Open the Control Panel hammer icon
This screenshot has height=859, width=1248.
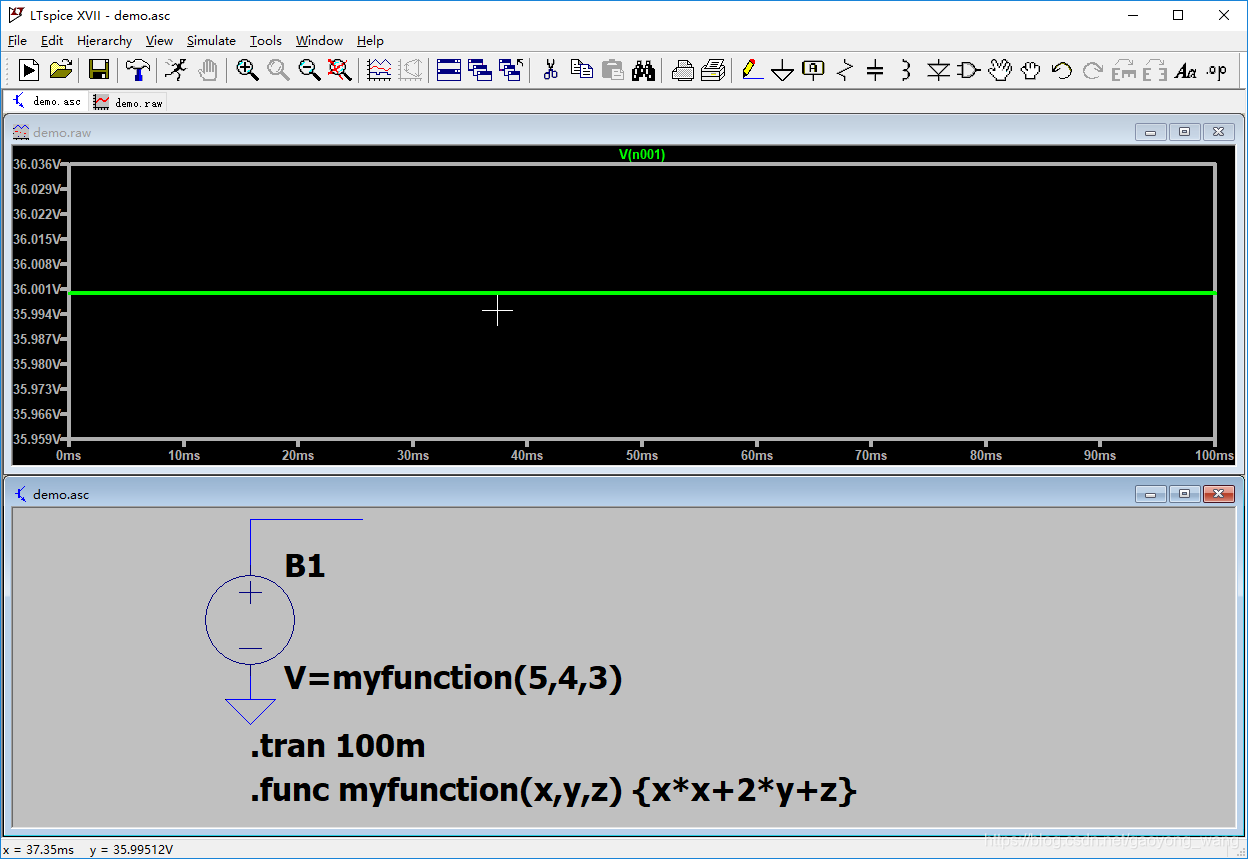coord(138,70)
